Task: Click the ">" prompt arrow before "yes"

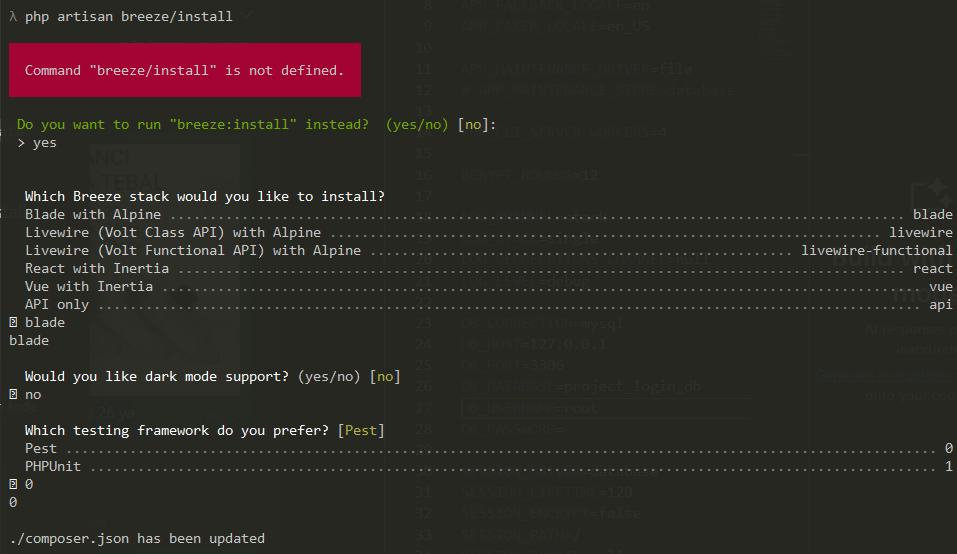Action: (21, 143)
